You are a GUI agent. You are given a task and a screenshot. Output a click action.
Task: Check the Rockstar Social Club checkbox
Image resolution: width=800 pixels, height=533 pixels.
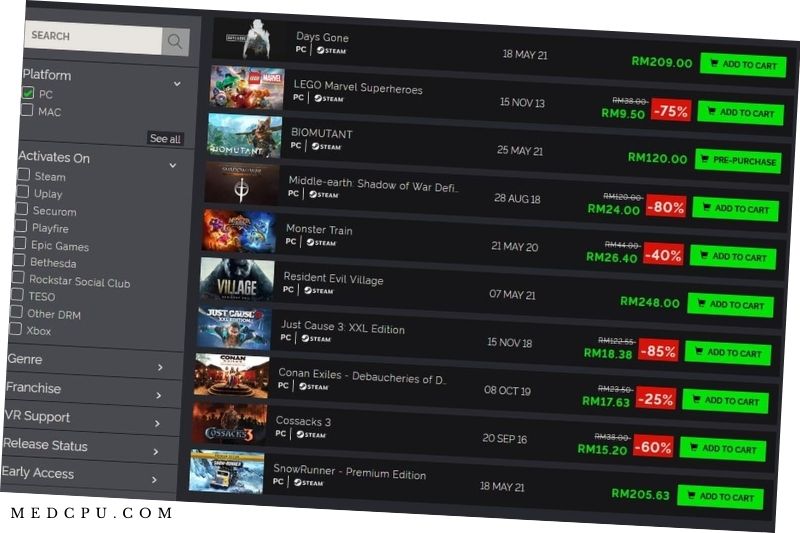(x=18, y=277)
